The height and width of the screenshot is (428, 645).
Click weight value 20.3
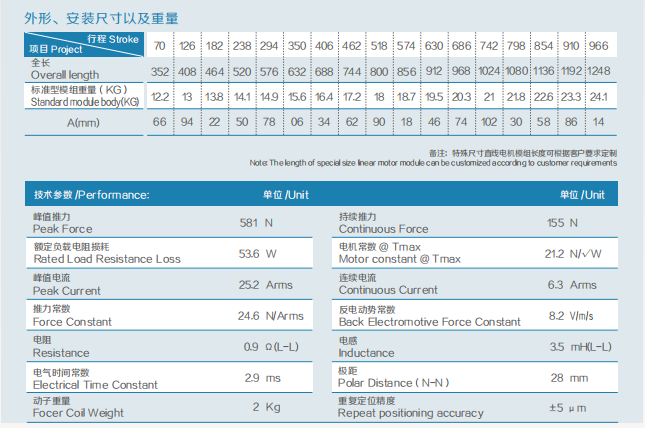[462, 97]
